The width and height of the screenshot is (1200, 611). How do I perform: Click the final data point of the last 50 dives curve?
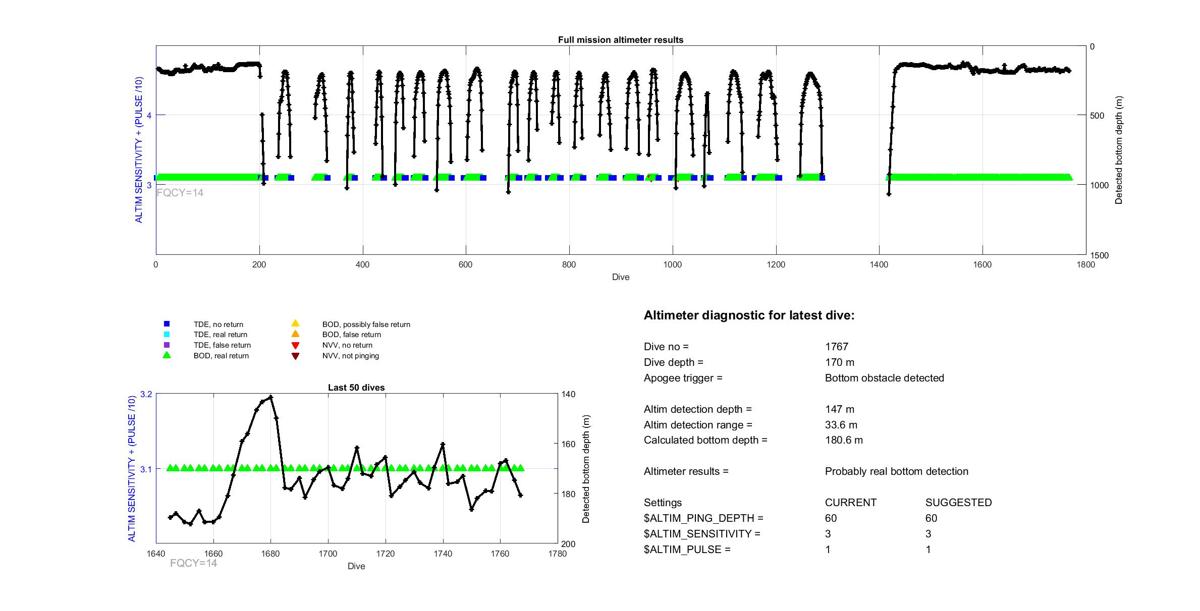coord(521,495)
